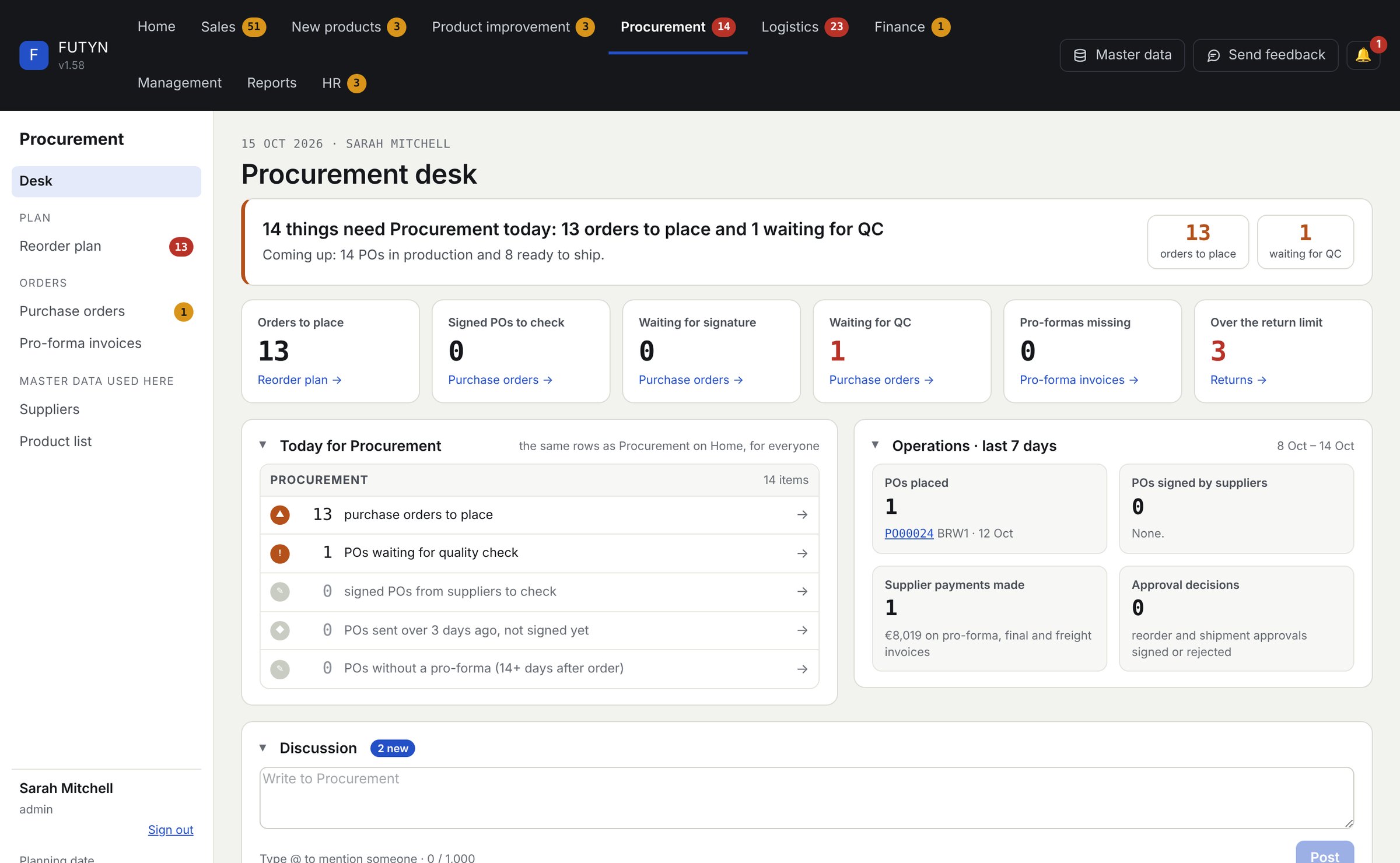This screenshot has height=863, width=1400.
Task: Click the arrow on POs without a pro-forma row
Action: pos(802,669)
